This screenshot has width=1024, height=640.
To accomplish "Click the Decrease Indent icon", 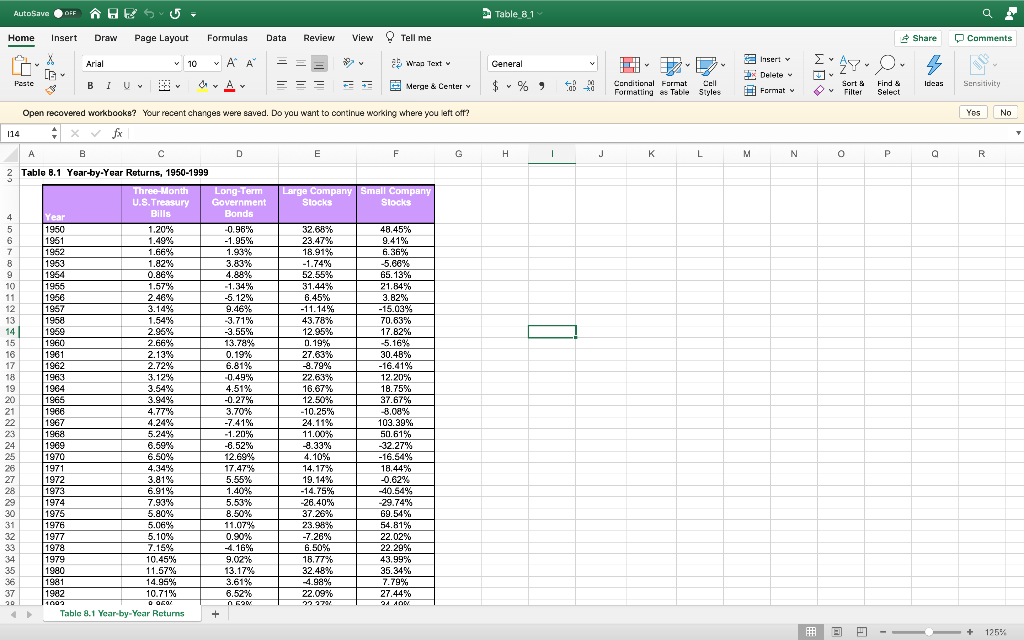I will point(348,86).
